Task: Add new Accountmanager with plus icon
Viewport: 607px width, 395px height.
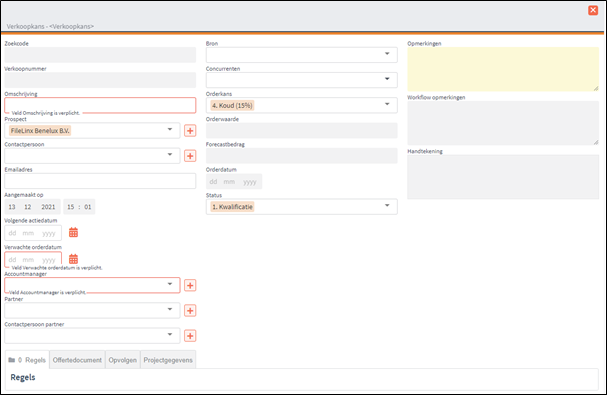Action: [x=190, y=285]
